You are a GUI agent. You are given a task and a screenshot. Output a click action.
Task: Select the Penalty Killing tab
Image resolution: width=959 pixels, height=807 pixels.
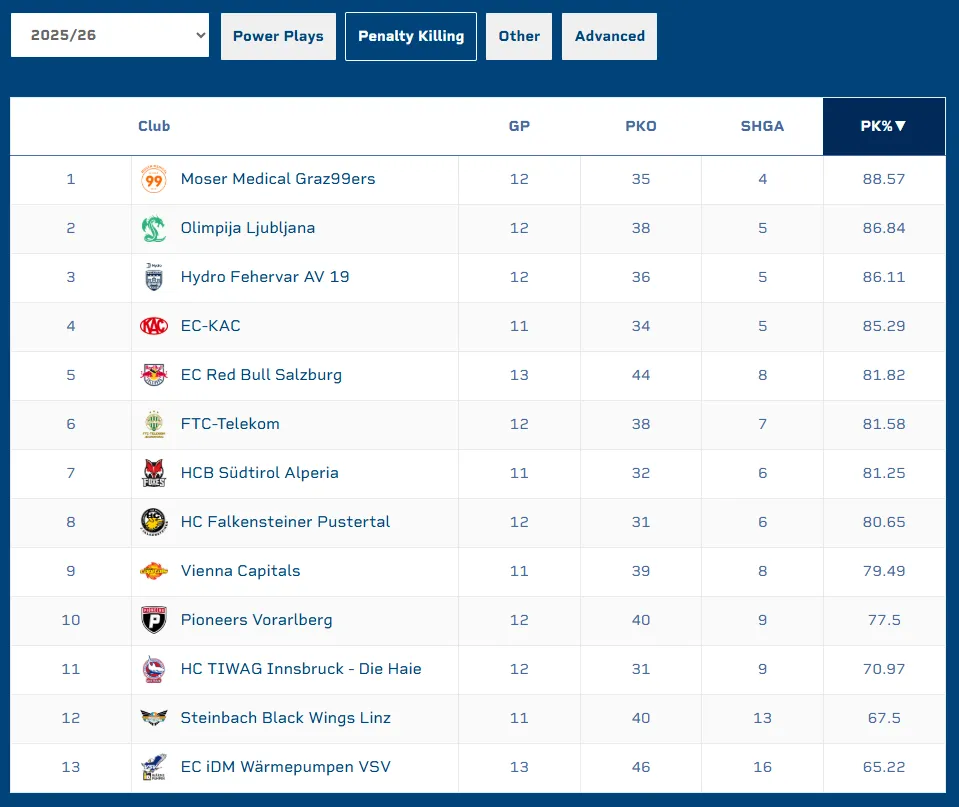point(411,37)
